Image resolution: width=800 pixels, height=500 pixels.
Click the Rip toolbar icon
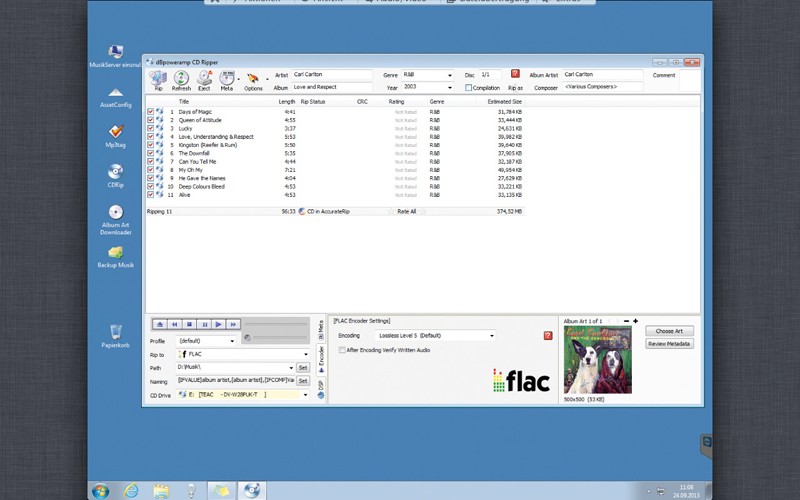157,78
